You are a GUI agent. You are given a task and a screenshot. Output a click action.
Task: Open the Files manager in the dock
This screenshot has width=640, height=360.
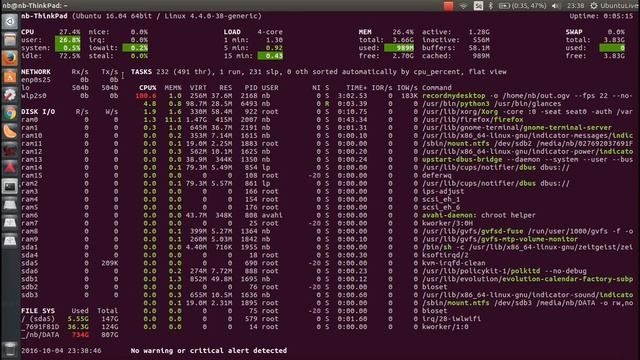click(10, 40)
